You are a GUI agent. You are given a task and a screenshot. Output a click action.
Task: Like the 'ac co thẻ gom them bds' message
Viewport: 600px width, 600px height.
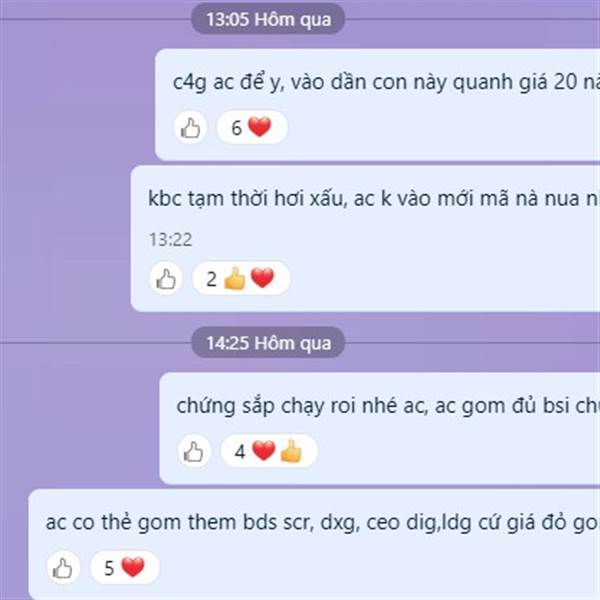[x=62, y=568]
